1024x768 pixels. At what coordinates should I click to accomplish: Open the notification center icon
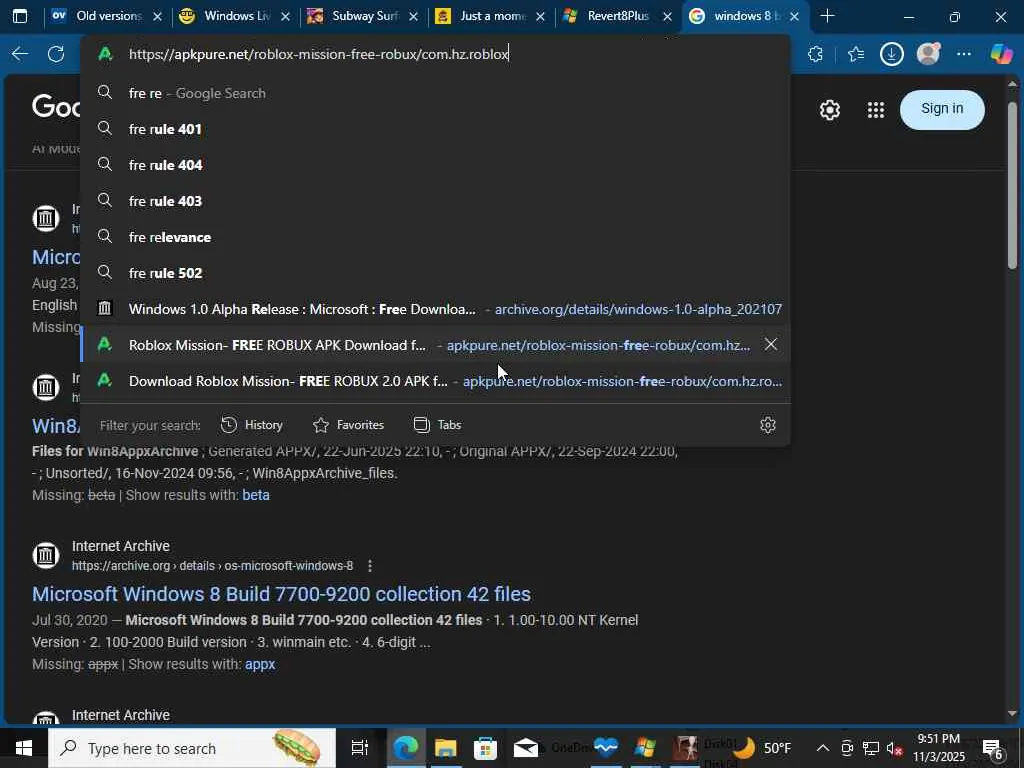(993, 748)
